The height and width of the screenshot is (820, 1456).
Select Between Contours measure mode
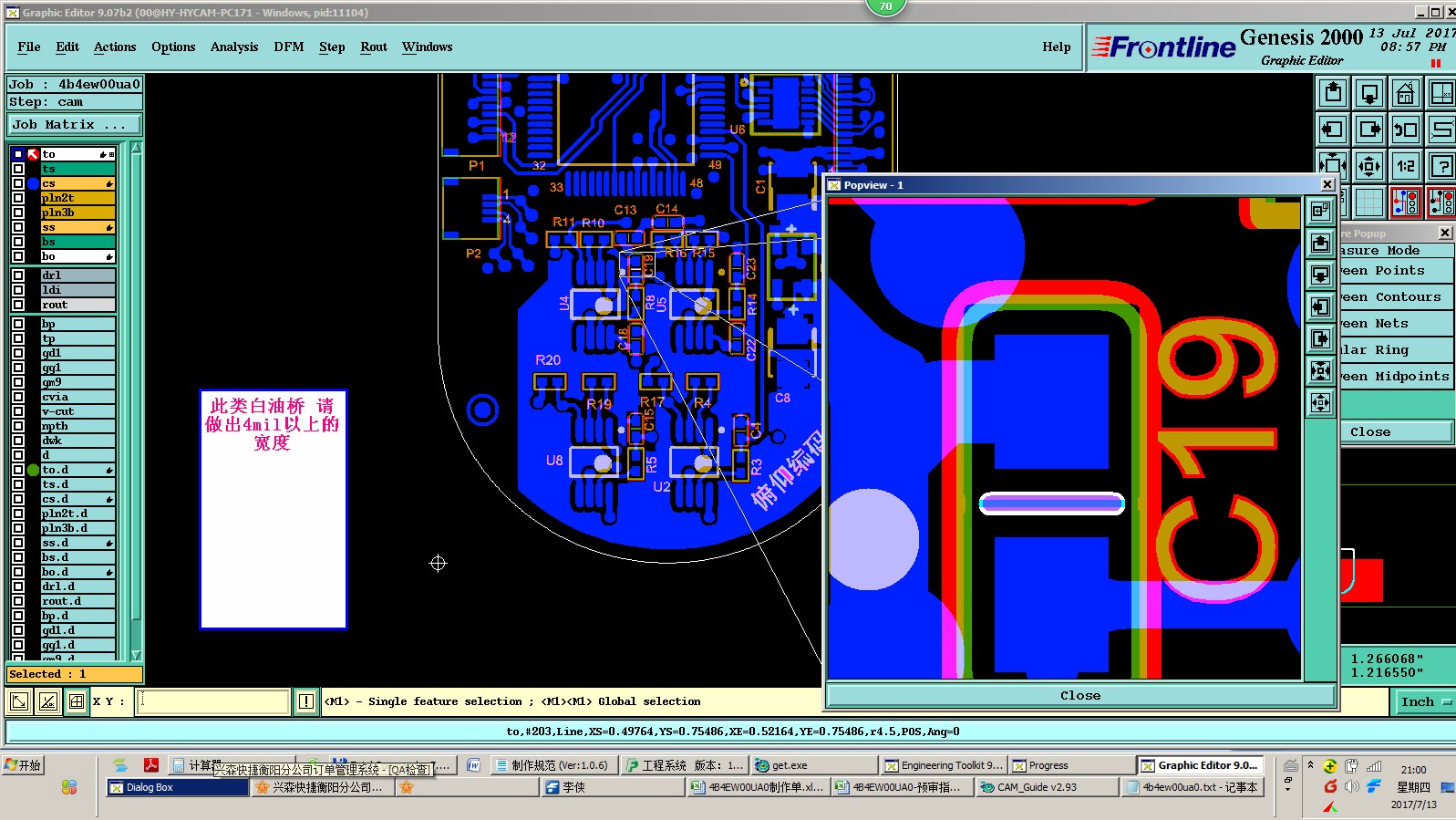1395,297
